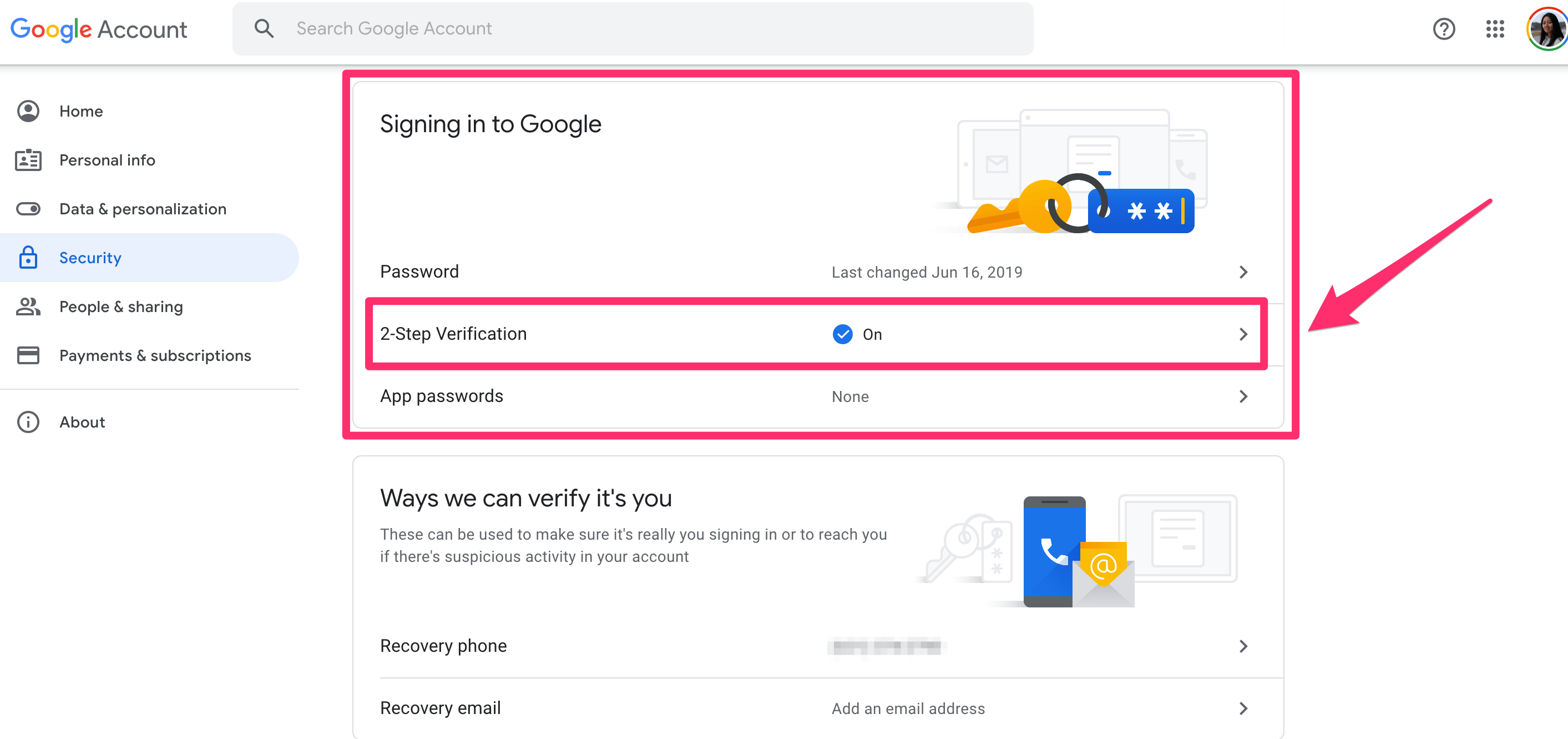This screenshot has height=739, width=1568.
Task: Open the People & sharing menu item
Action: pyautogui.click(x=120, y=306)
